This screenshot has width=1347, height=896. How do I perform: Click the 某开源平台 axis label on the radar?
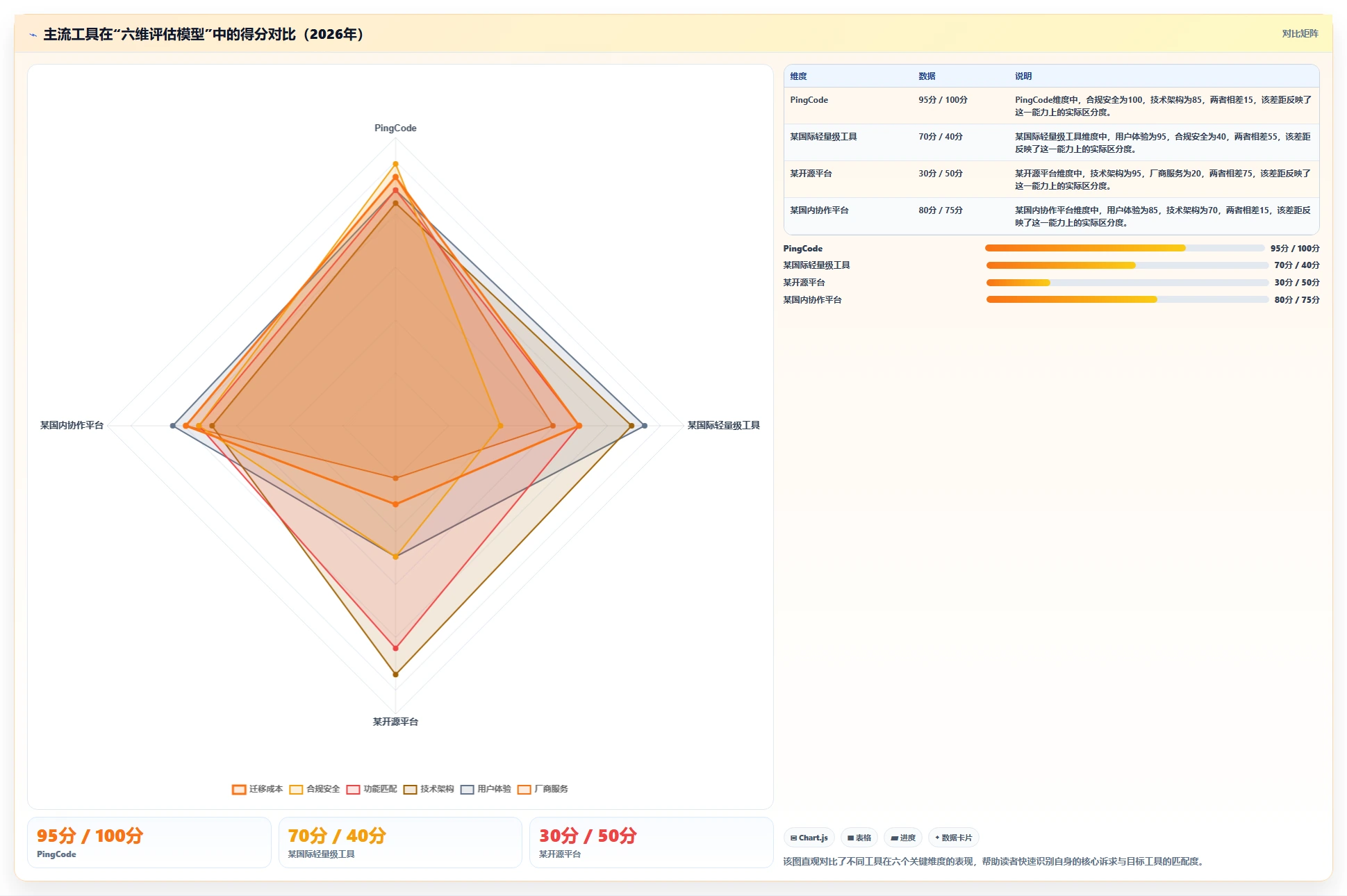[395, 722]
